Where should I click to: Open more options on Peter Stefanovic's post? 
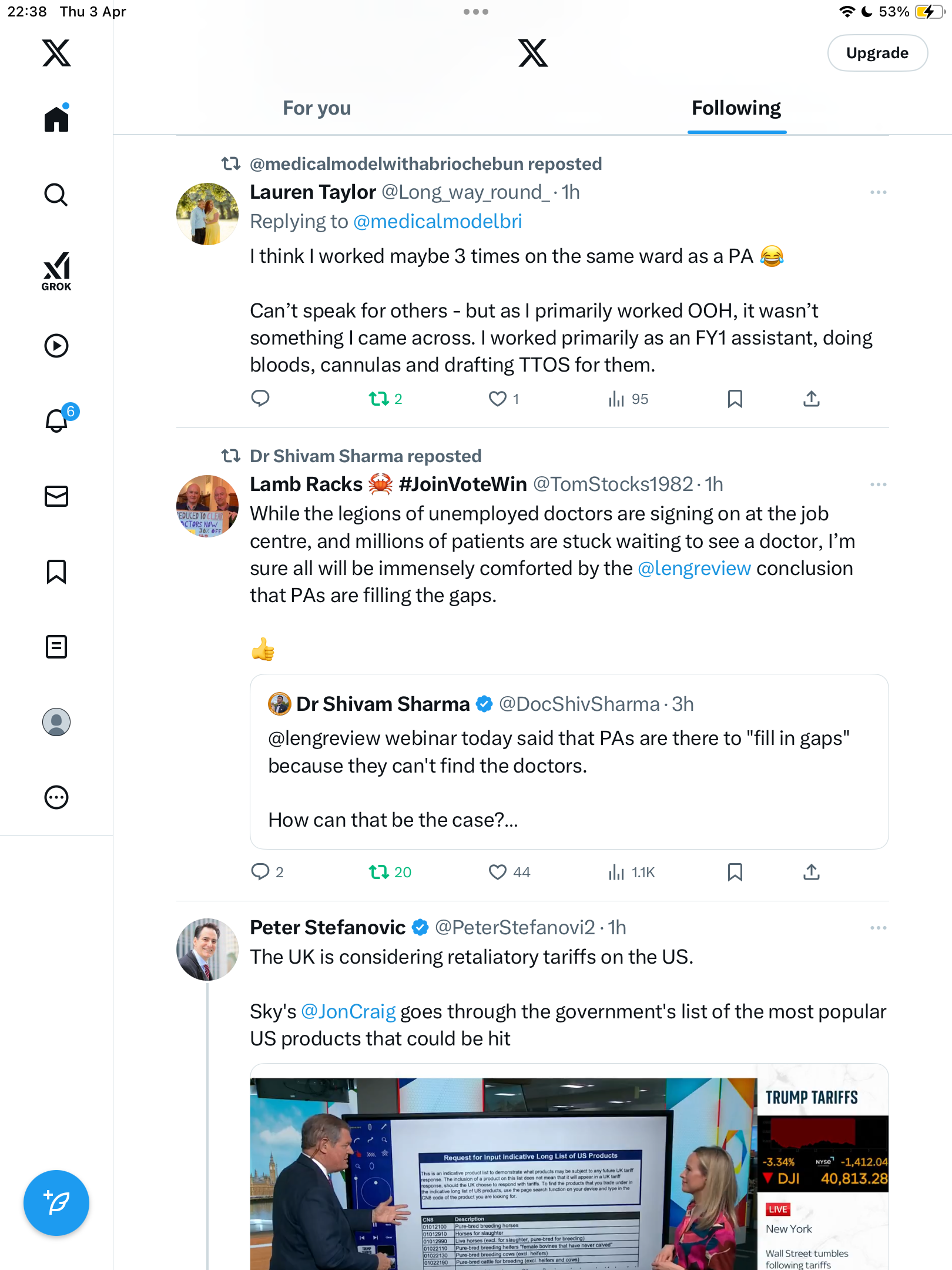click(x=878, y=928)
